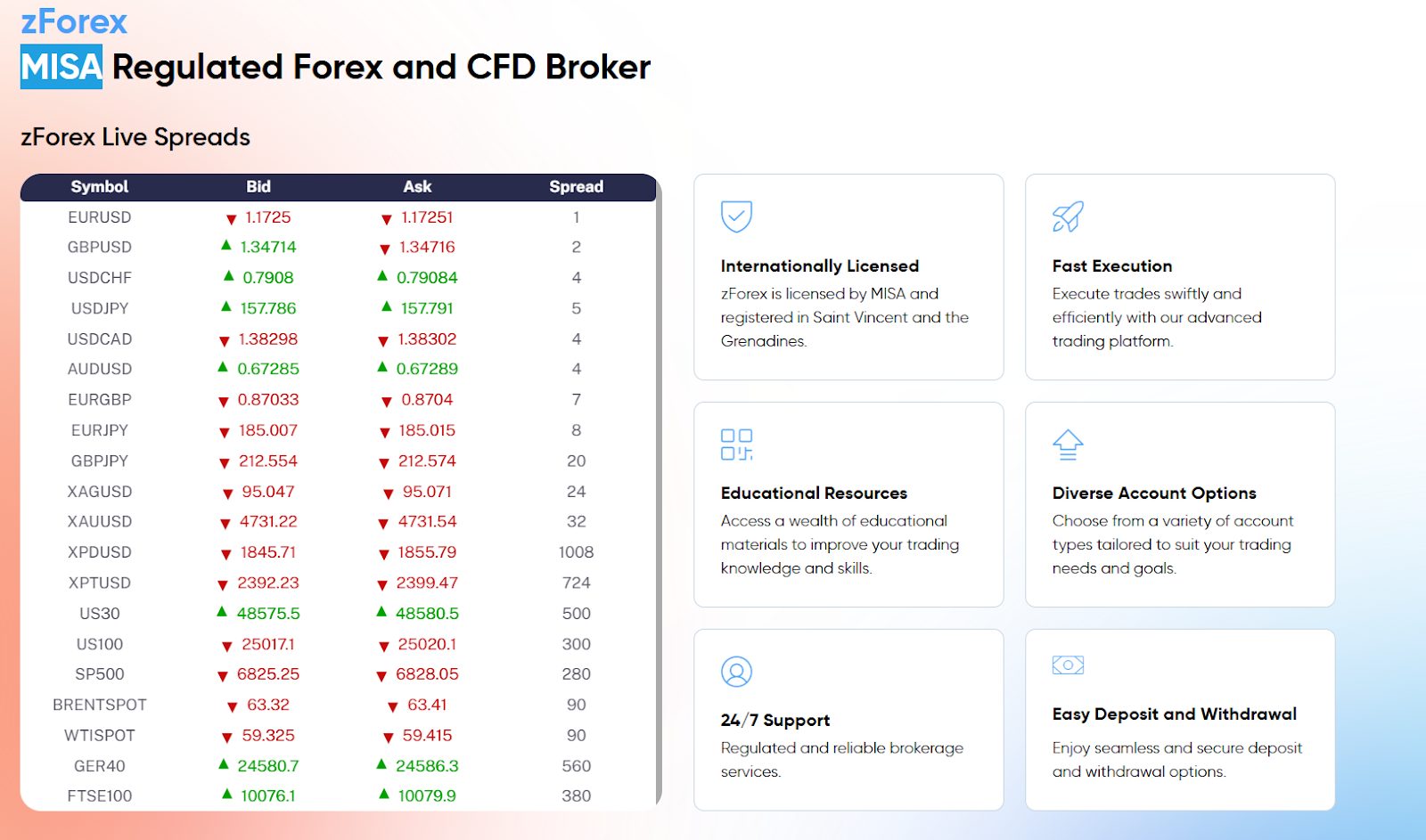Click the 24/7 Support person icon
Viewport: 1426px width, 840px height.
click(736, 672)
